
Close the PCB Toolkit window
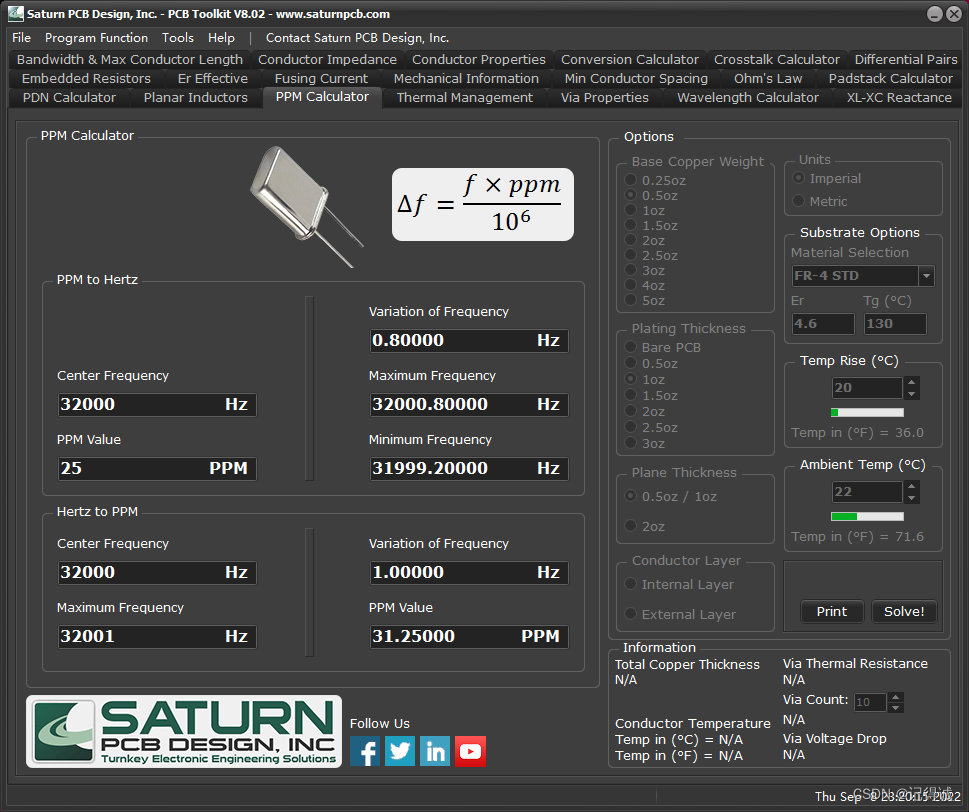click(x=954, y=14)
